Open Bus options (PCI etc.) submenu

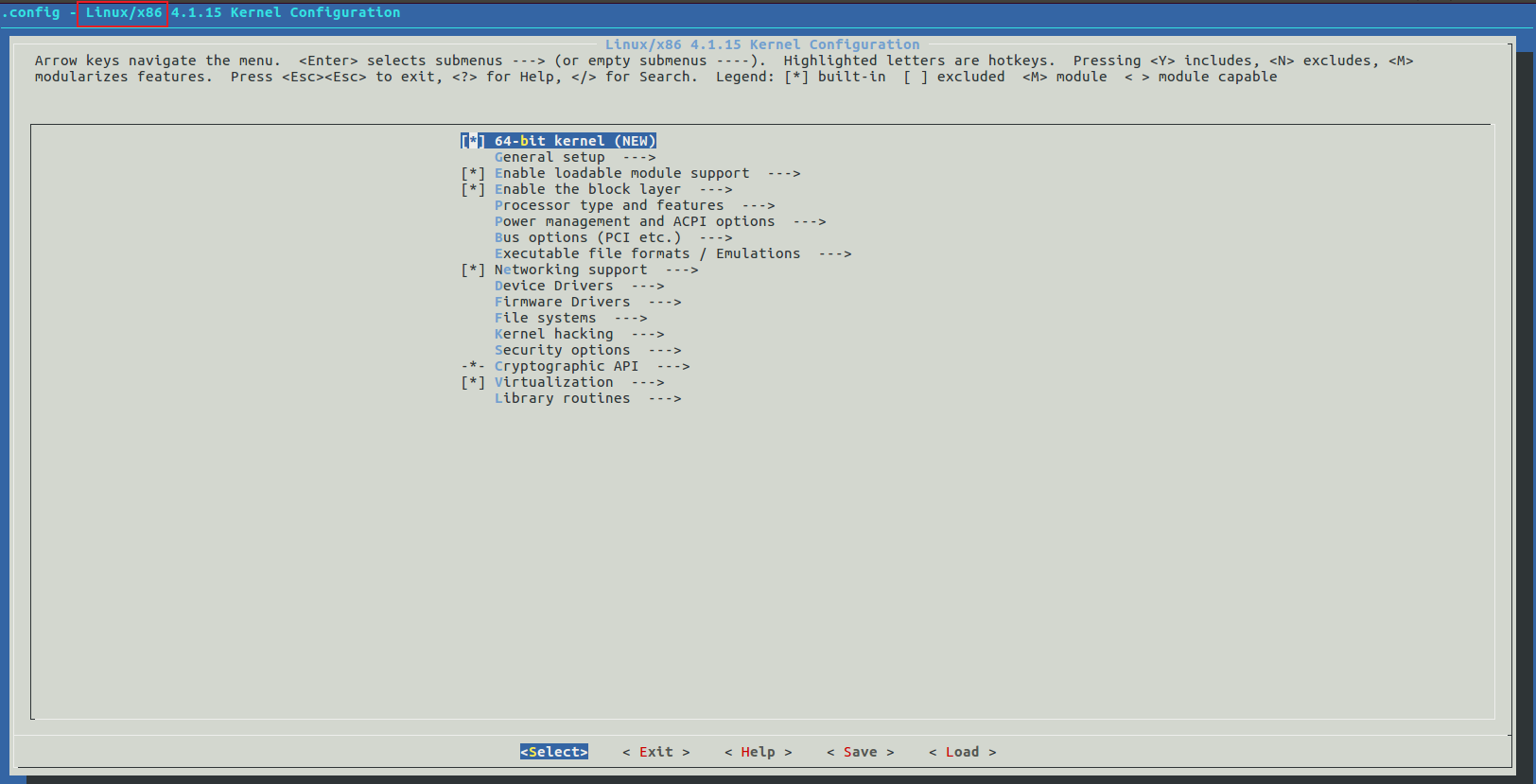pos(613,237)
